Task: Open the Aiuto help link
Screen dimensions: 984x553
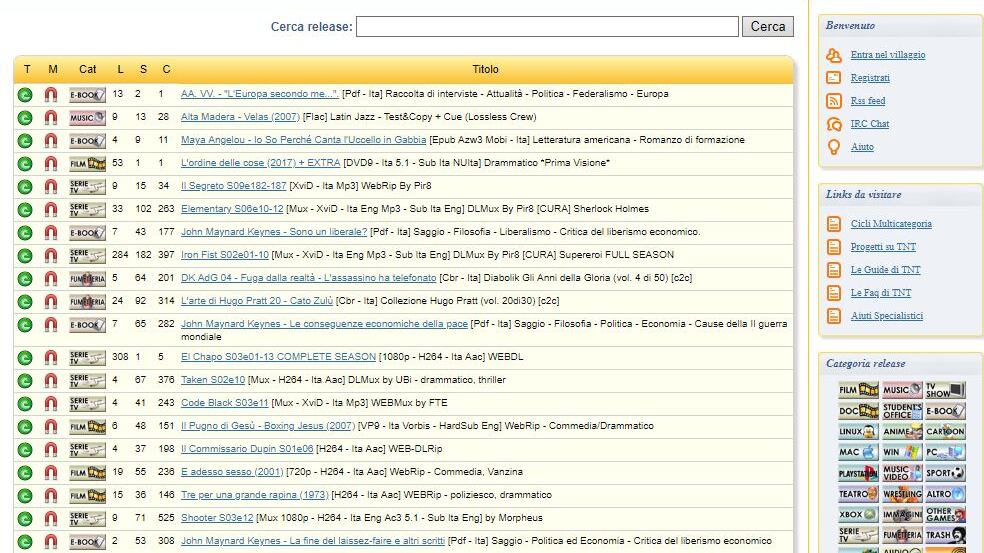Action: coord(862,147)
